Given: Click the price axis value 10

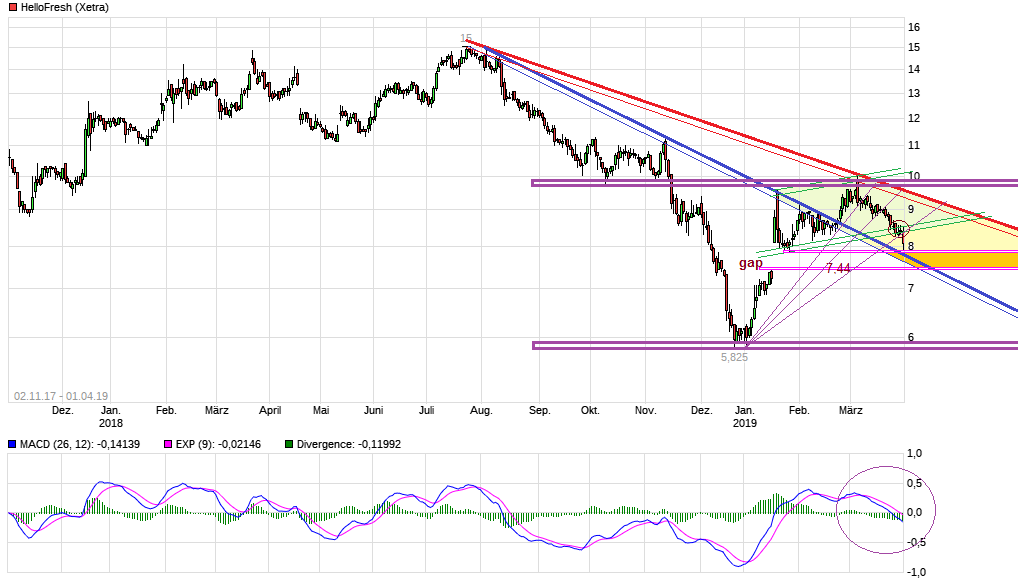Looking at the screenshot, I should (x=914, y=176).
